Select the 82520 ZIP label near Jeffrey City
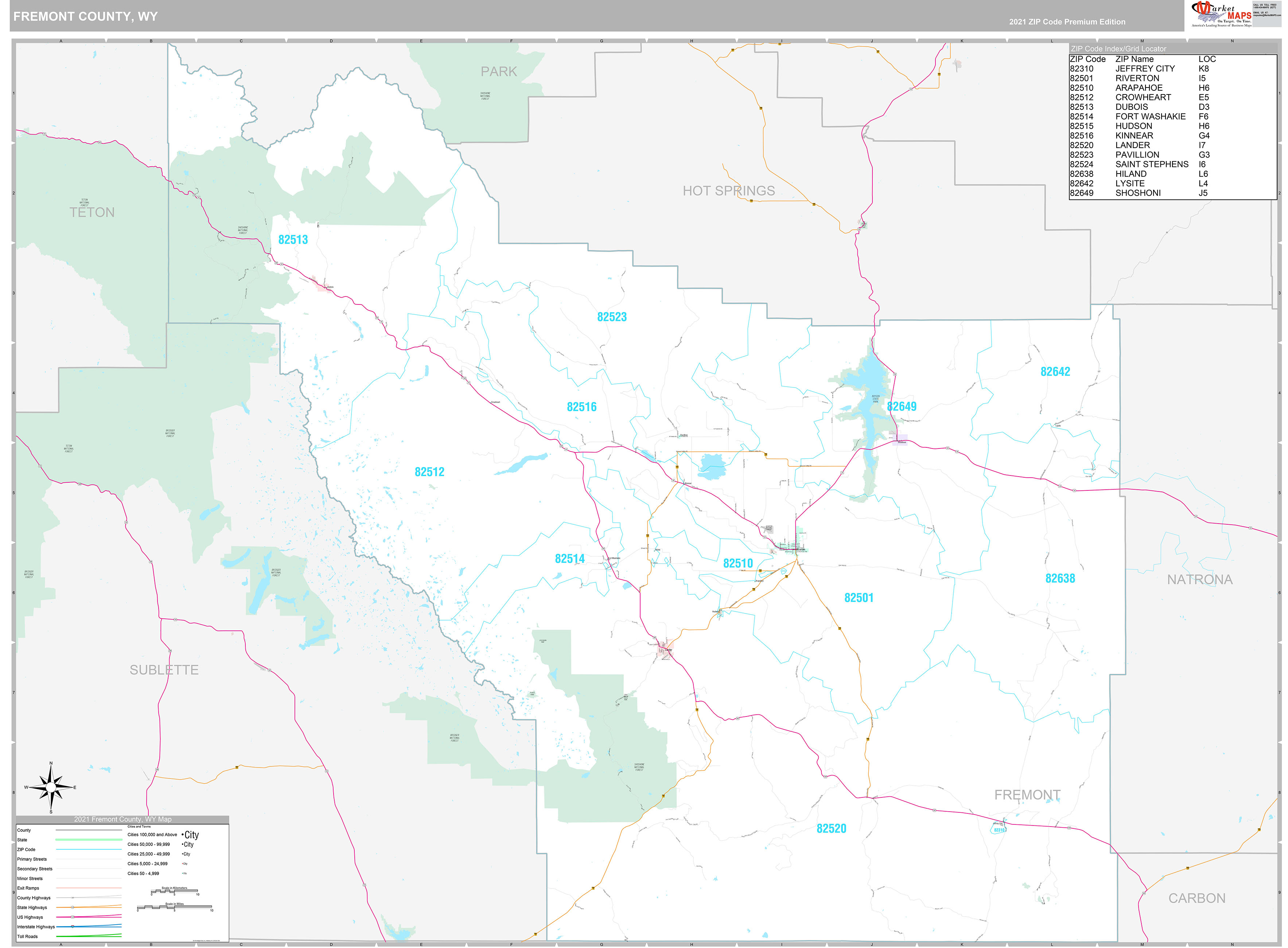Viewport: 1288px width, 948px height. (832, 829)
